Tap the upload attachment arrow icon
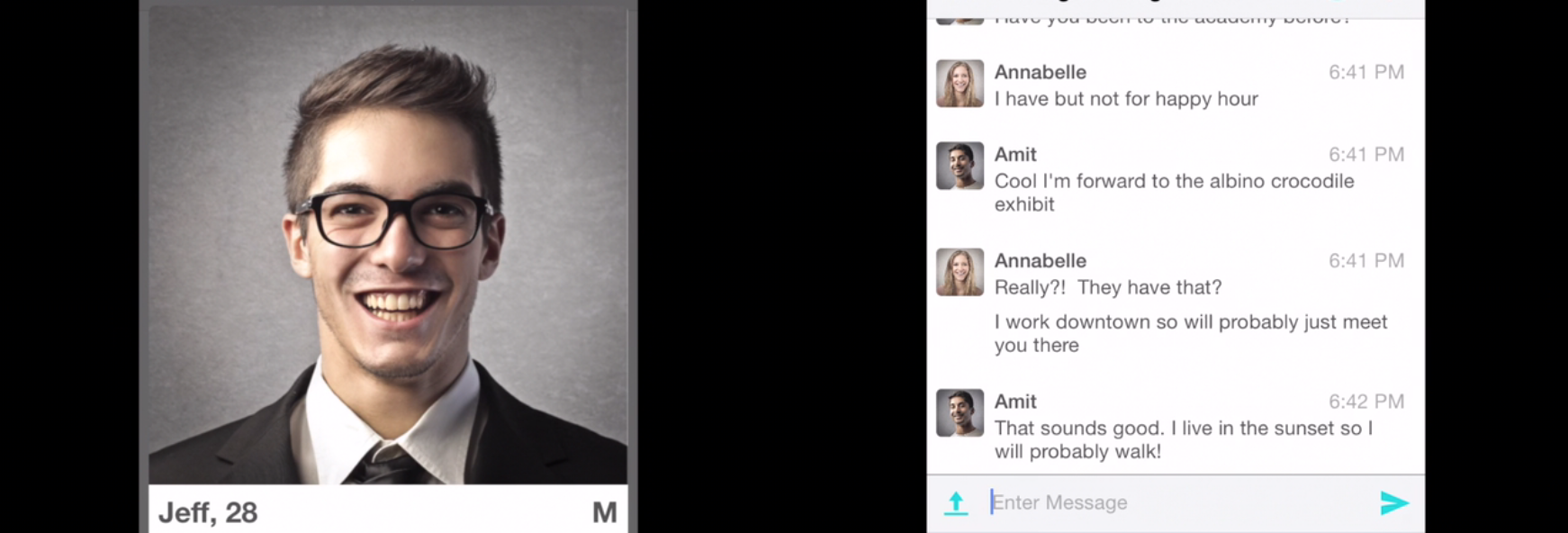Screen dimensions: 1568x533 click(x=956, y=503)
